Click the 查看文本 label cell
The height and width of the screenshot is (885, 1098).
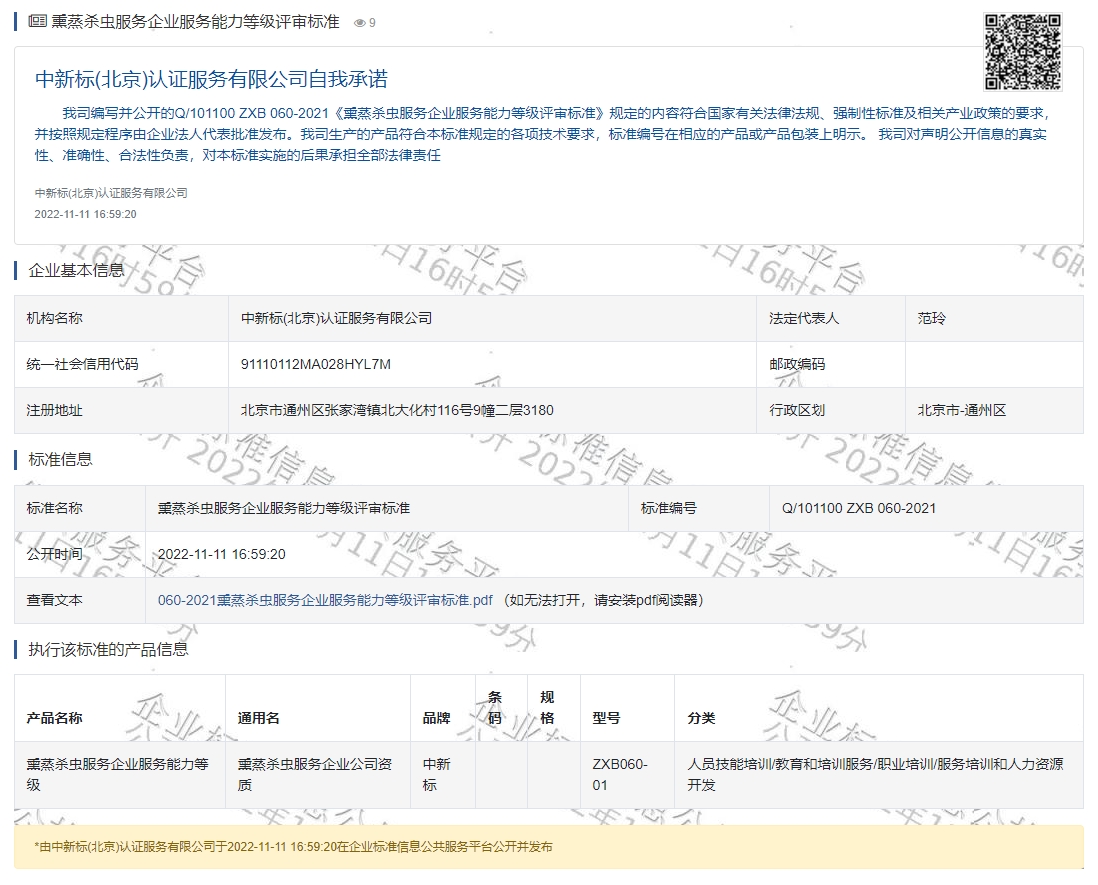[80, 600]
